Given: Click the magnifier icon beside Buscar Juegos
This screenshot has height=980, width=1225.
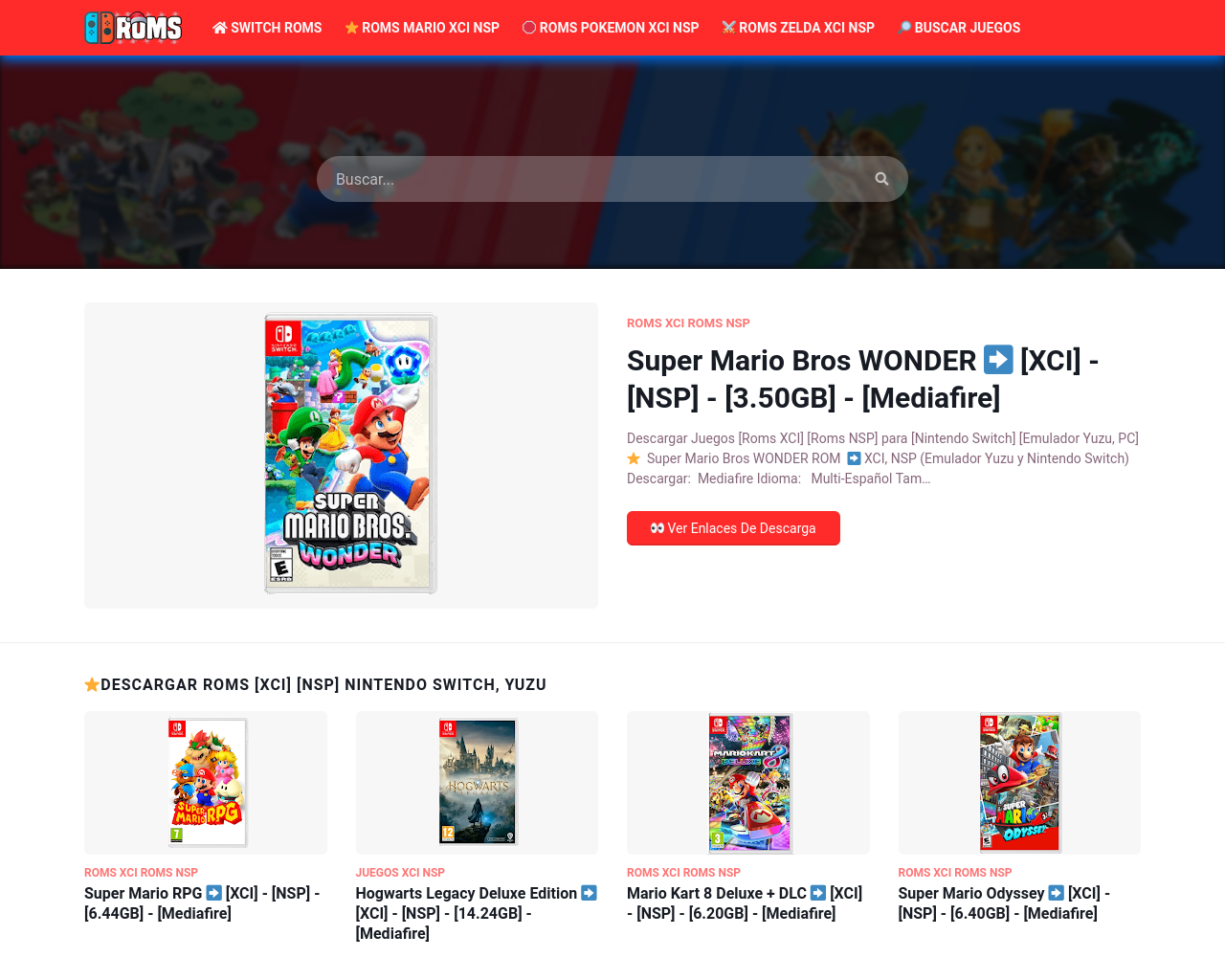Looking at the screenshot, I should 904,28.
